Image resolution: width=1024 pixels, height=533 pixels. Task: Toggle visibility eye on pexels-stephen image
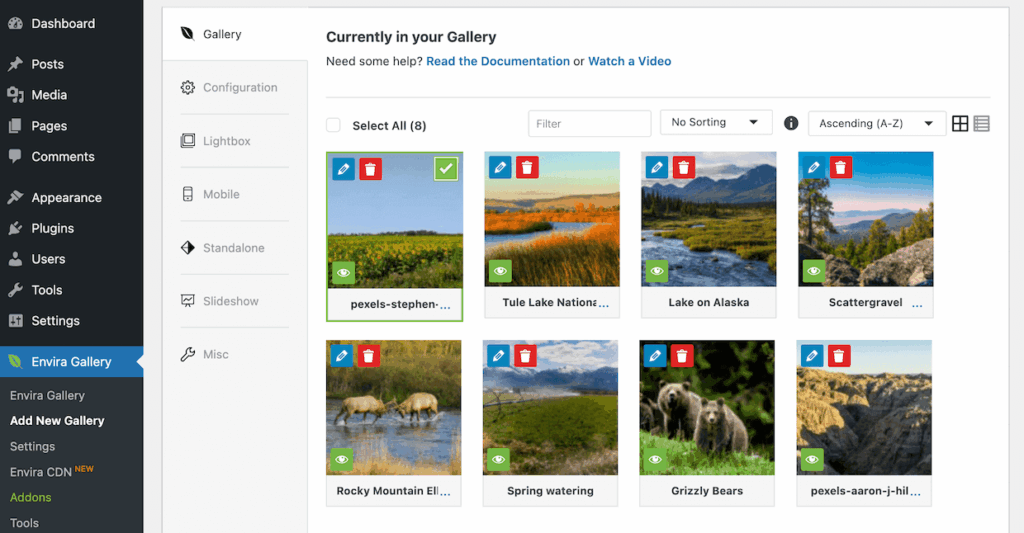tap(344, 272)
